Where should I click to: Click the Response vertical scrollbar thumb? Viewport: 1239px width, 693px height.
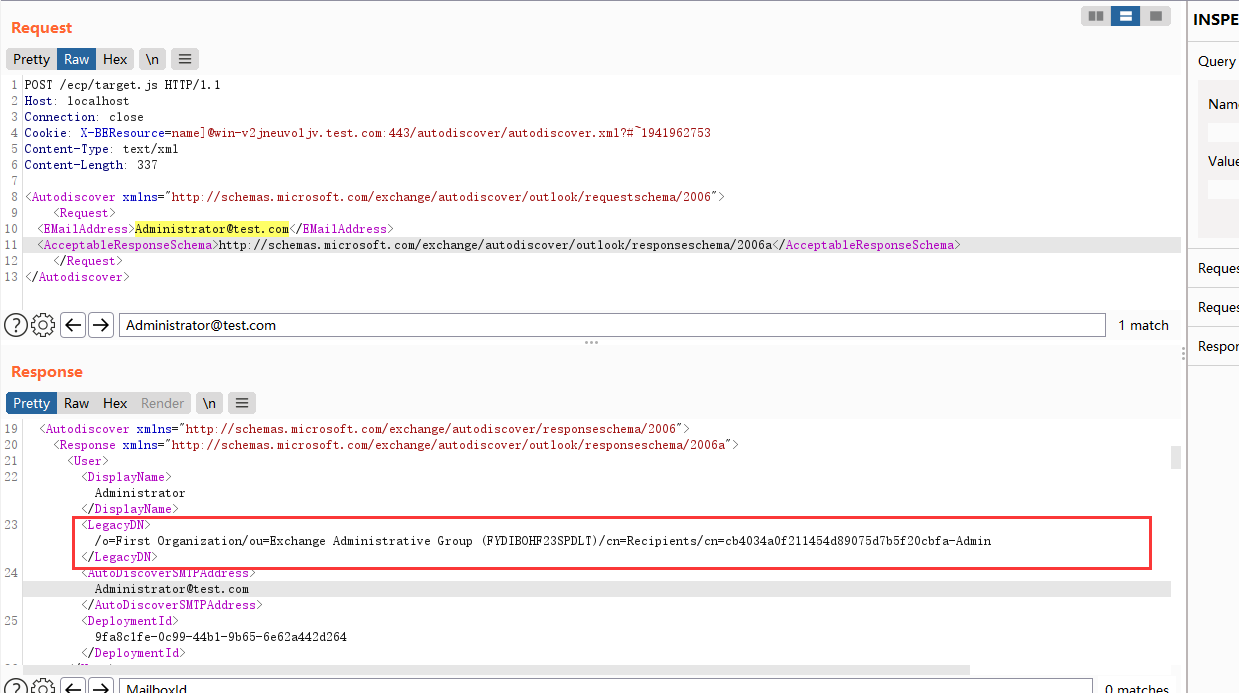click(x=1176, y=457)
